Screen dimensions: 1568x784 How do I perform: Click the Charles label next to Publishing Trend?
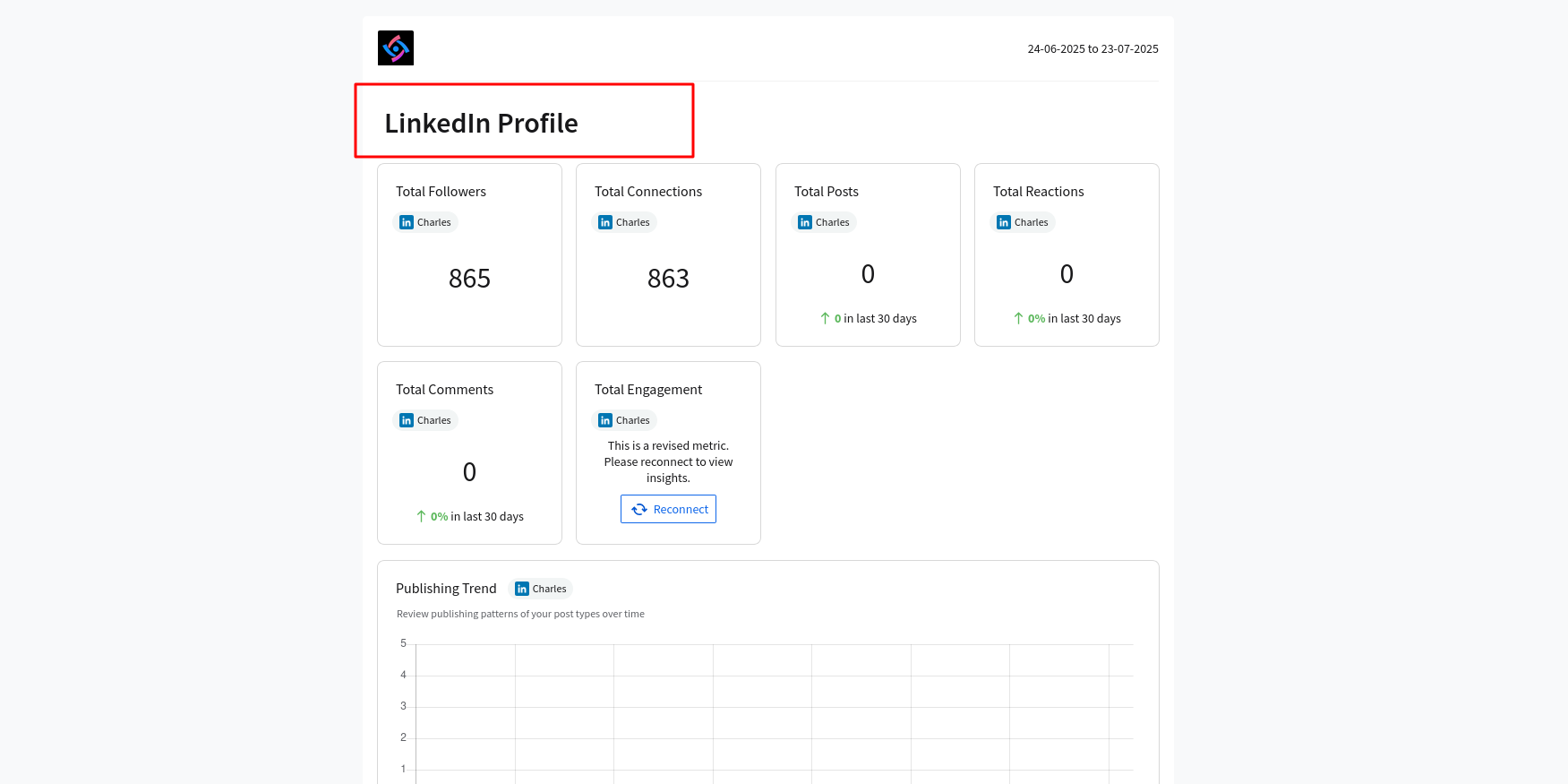(550, 589)
